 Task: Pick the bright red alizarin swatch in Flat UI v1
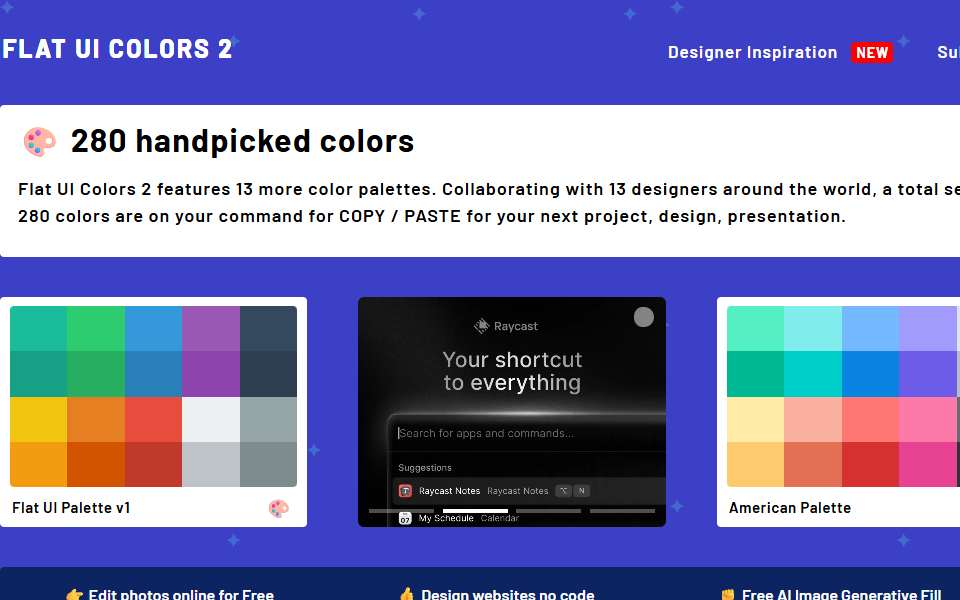point(154,419)
